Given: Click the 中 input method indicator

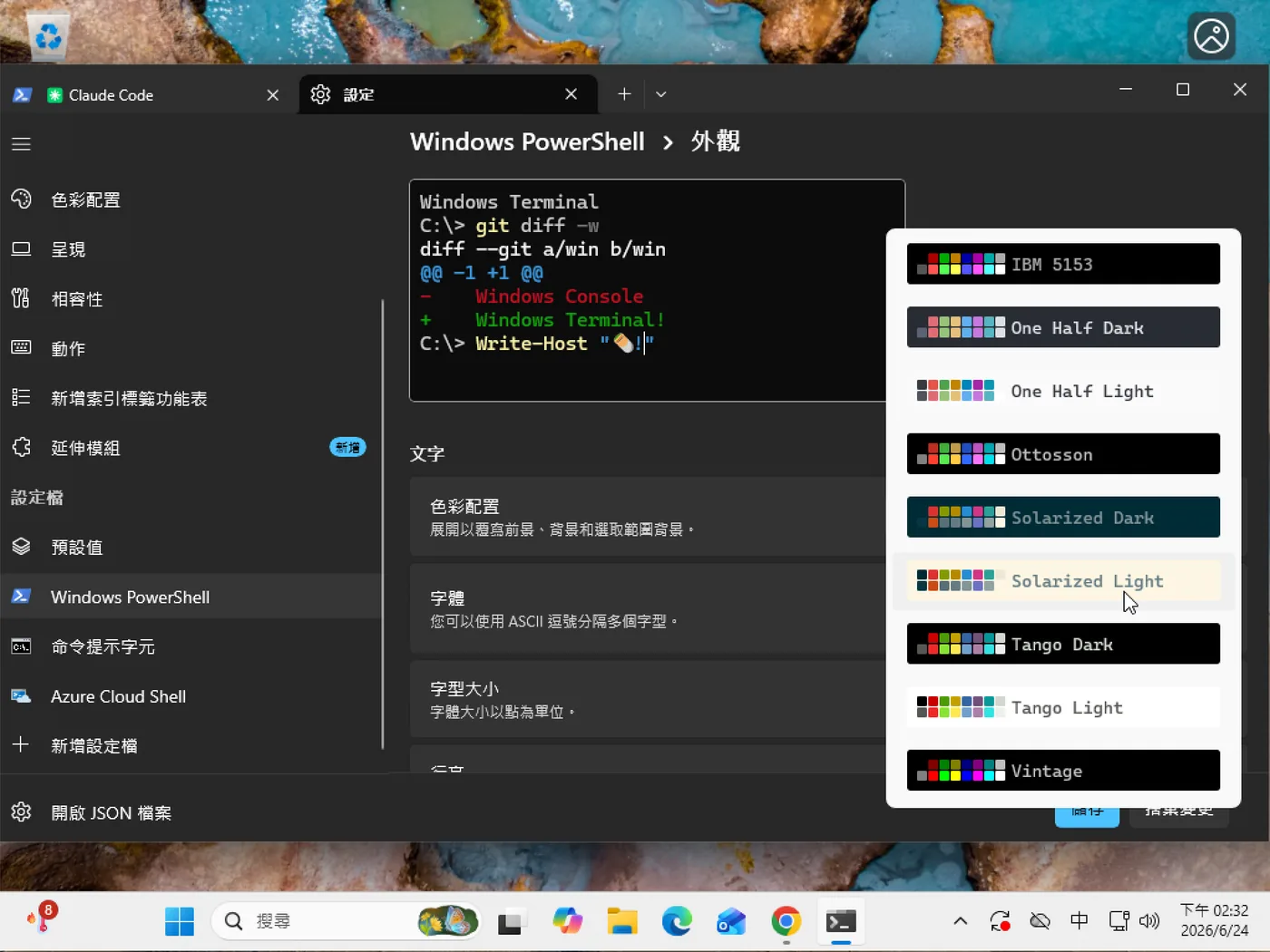Looking at the screenshot, I should (x=1079, y=921).
